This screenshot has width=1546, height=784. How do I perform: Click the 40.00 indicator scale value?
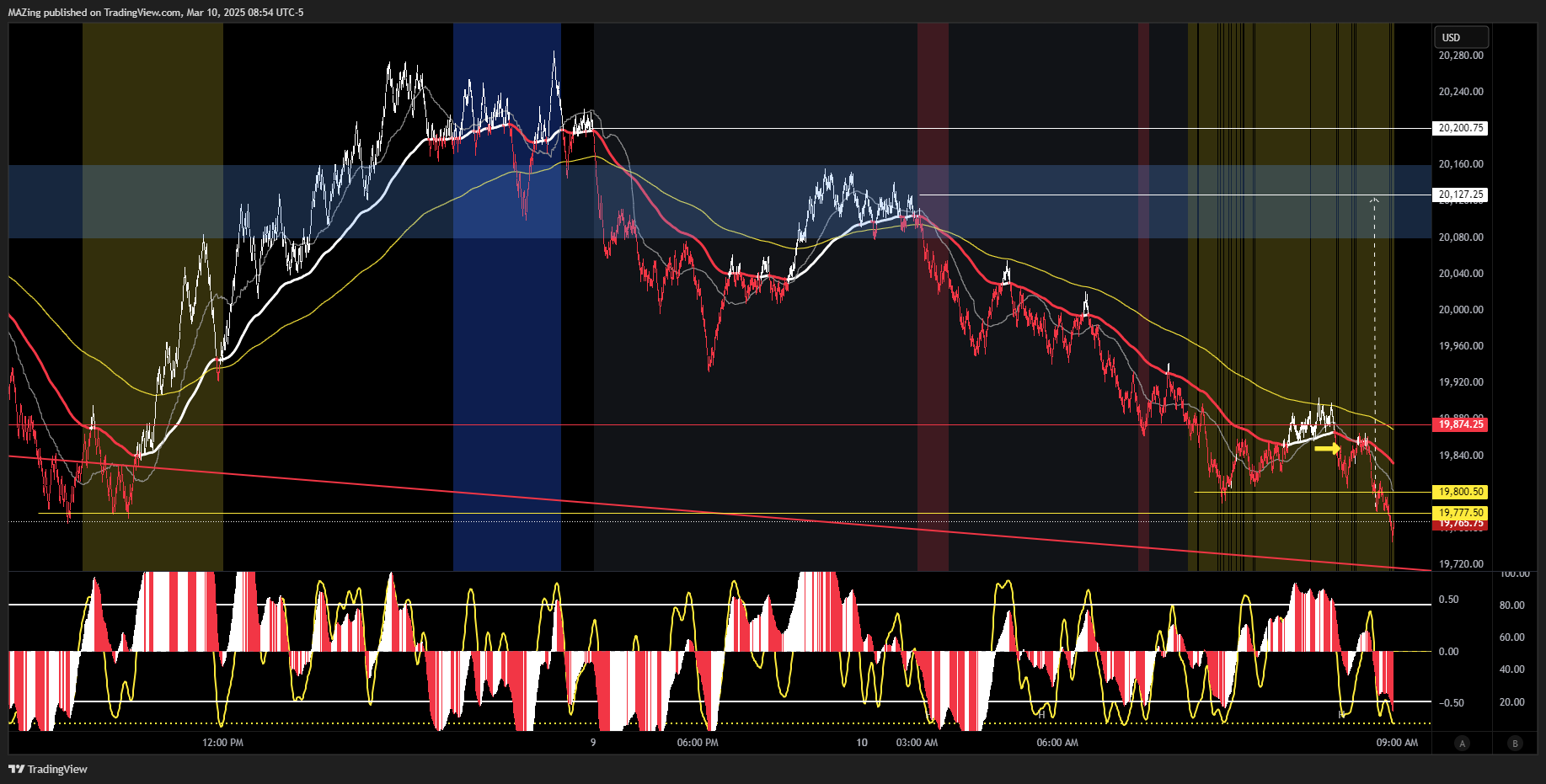click(x=1511, y=669)
